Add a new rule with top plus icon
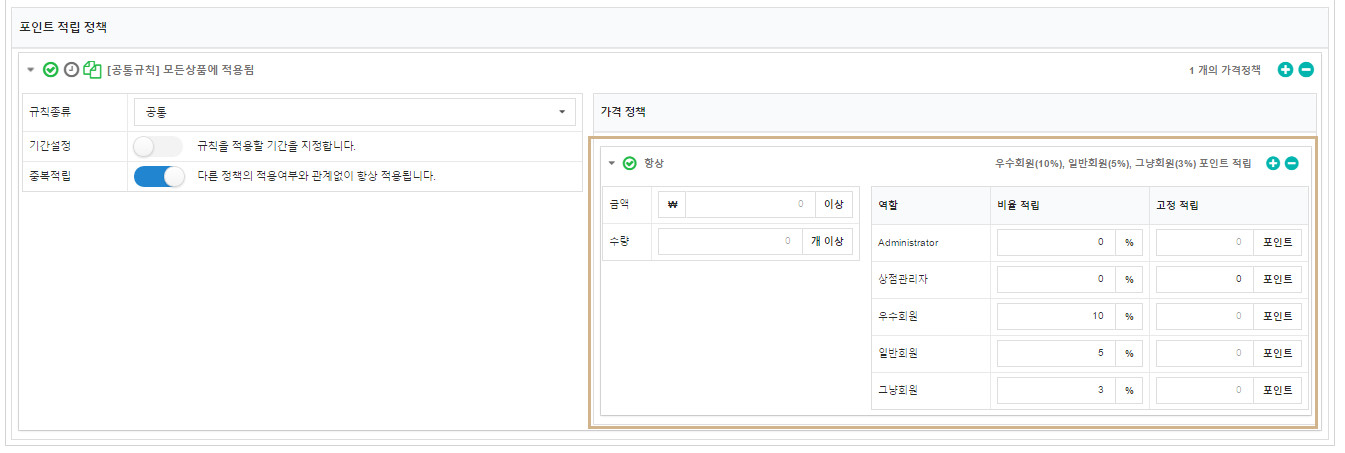 point(1286,70)
